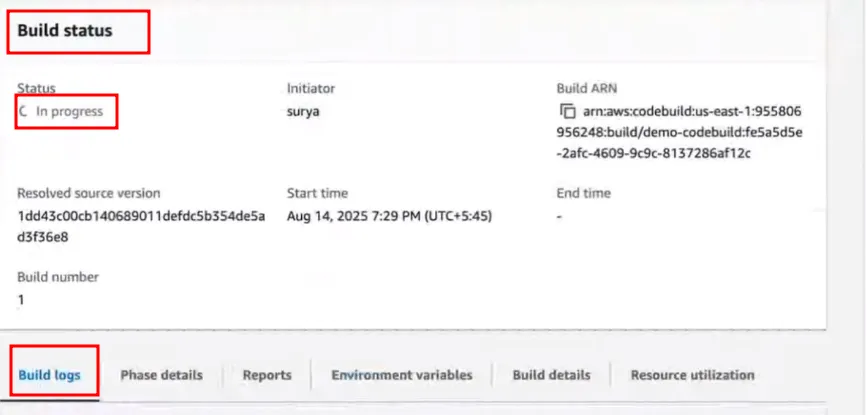Click the start time Aug 14, 2025 7:29 PM
Viewport: 867px width, 415px height.
point(389,217)
